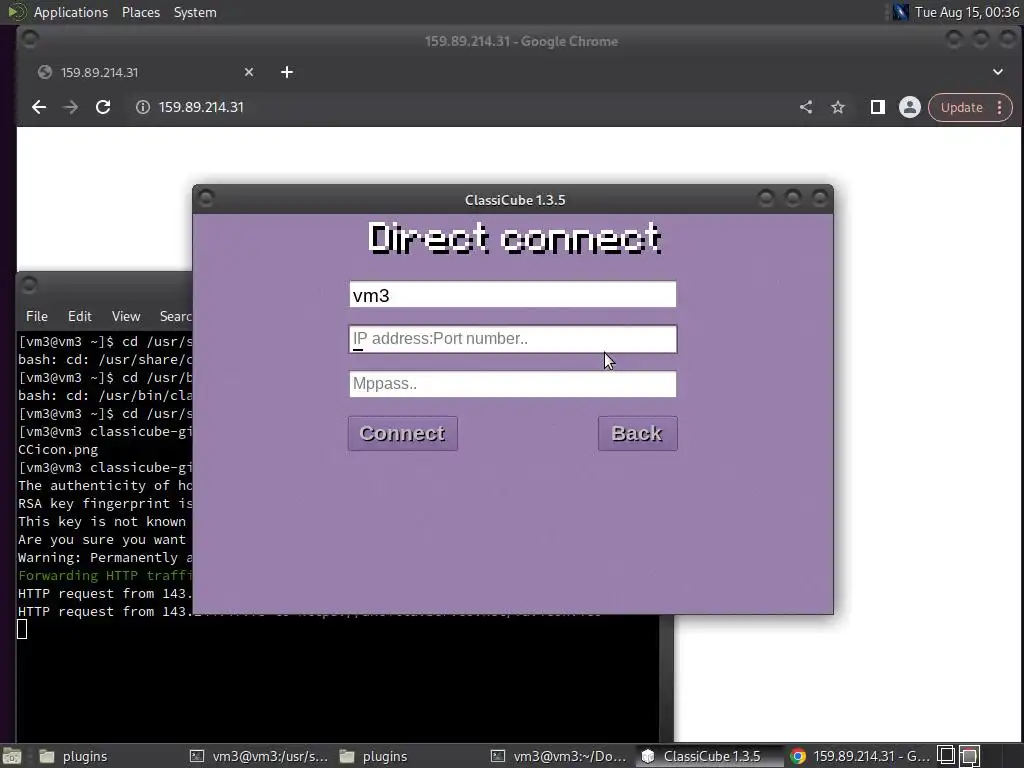
Task: Click second workspace switcher square
Action: point(969,756)
